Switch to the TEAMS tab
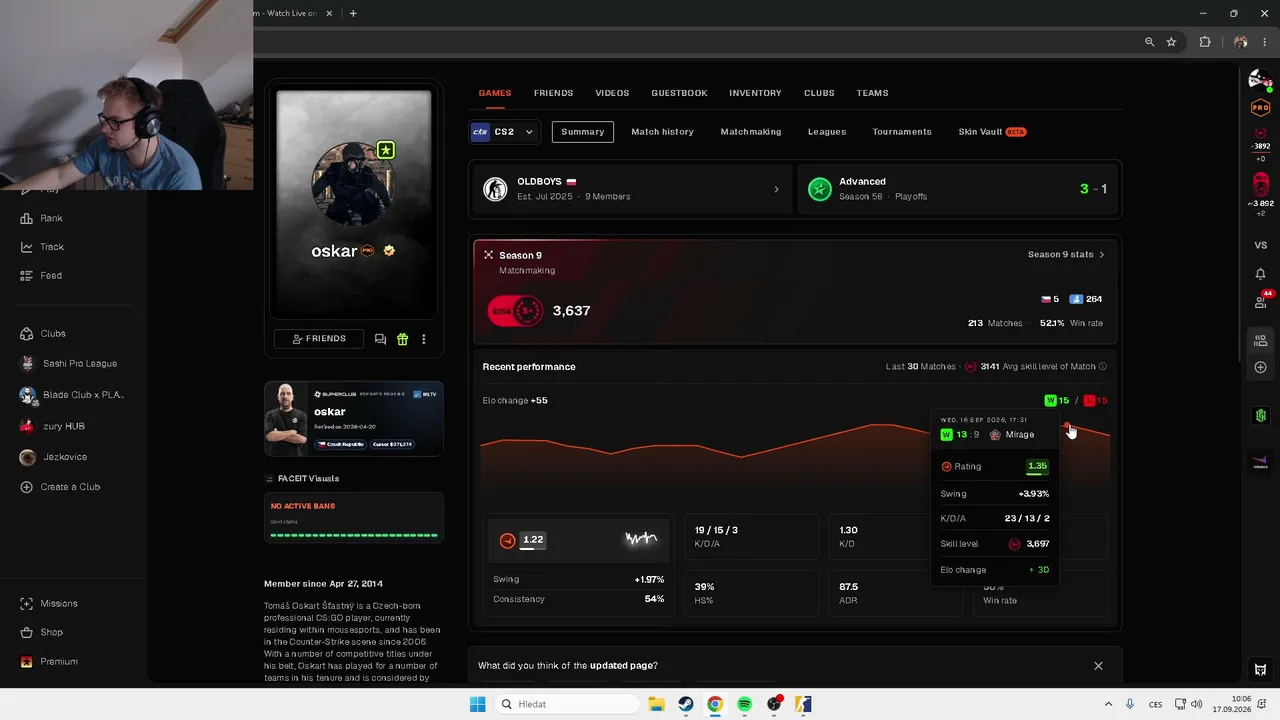 tap(872, 93)
